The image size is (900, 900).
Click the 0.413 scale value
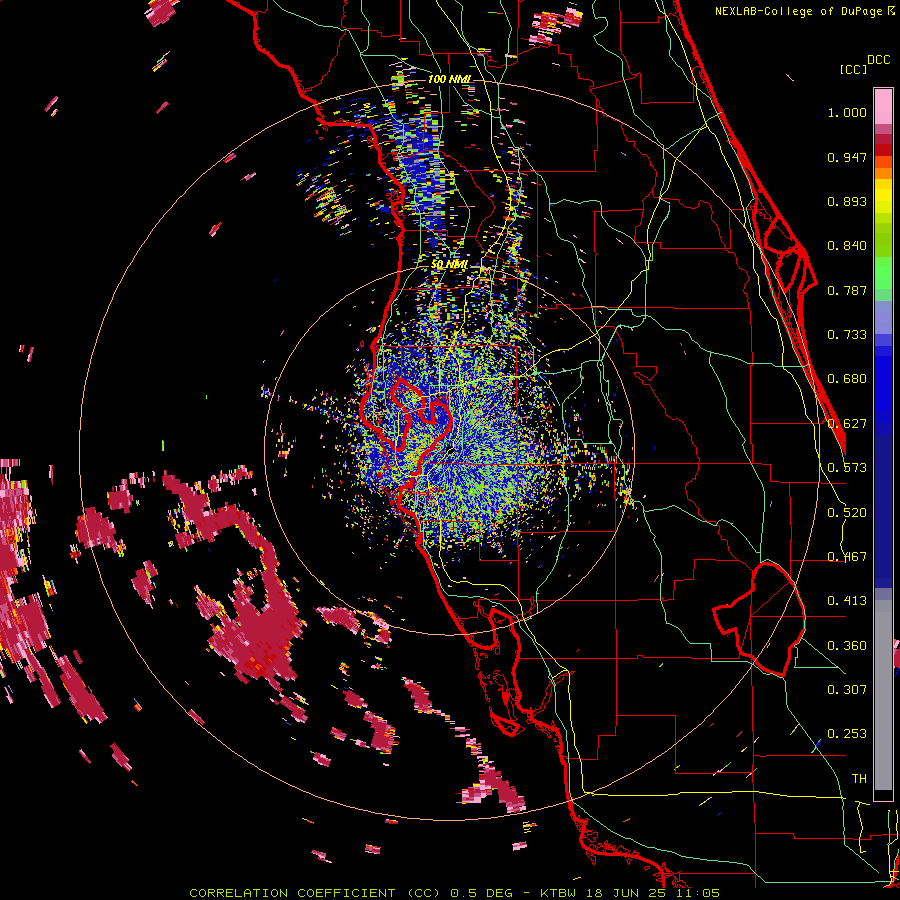tap(847, 600)
